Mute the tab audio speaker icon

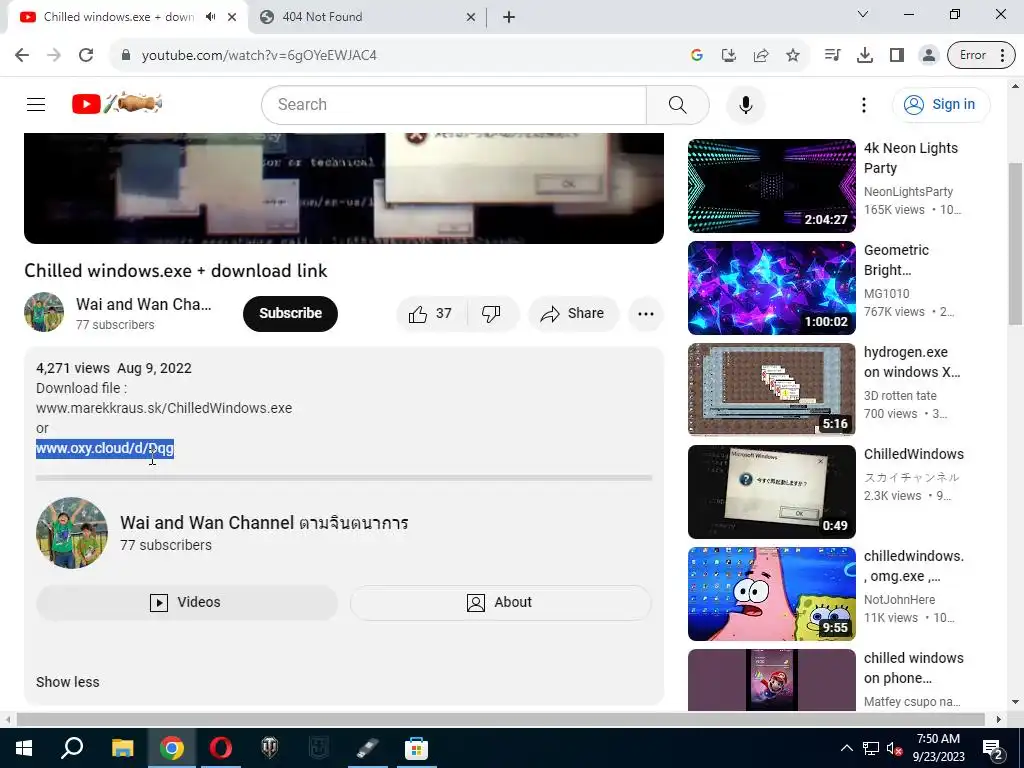pyautogui.click(x=210, y=17)
